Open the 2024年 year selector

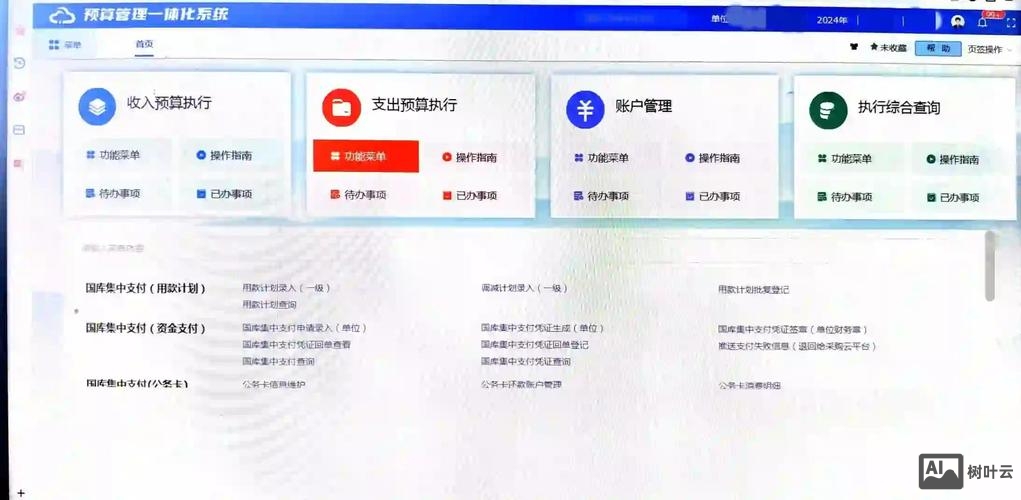[832, 20]
